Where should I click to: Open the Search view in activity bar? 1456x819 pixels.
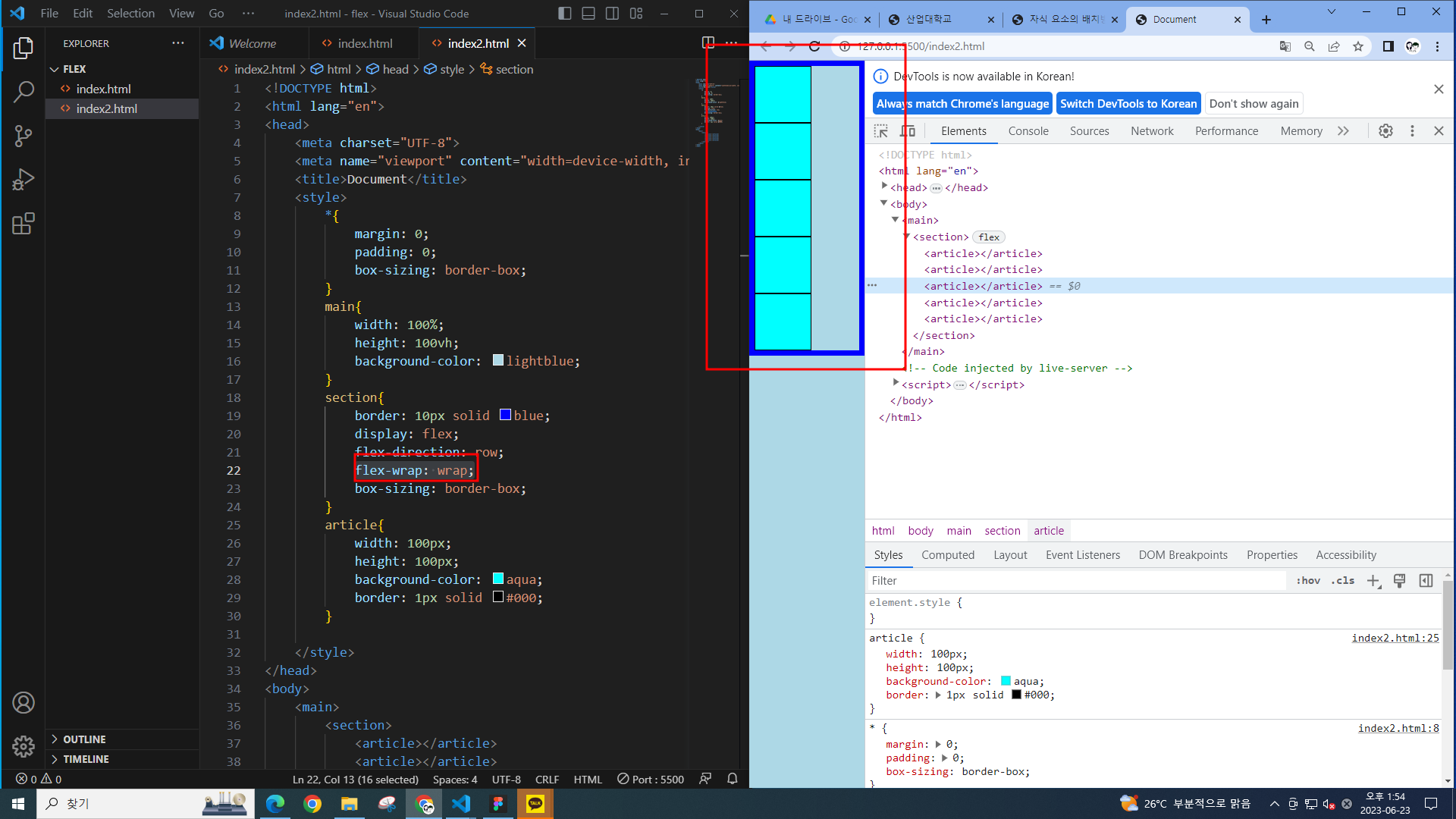23,92
